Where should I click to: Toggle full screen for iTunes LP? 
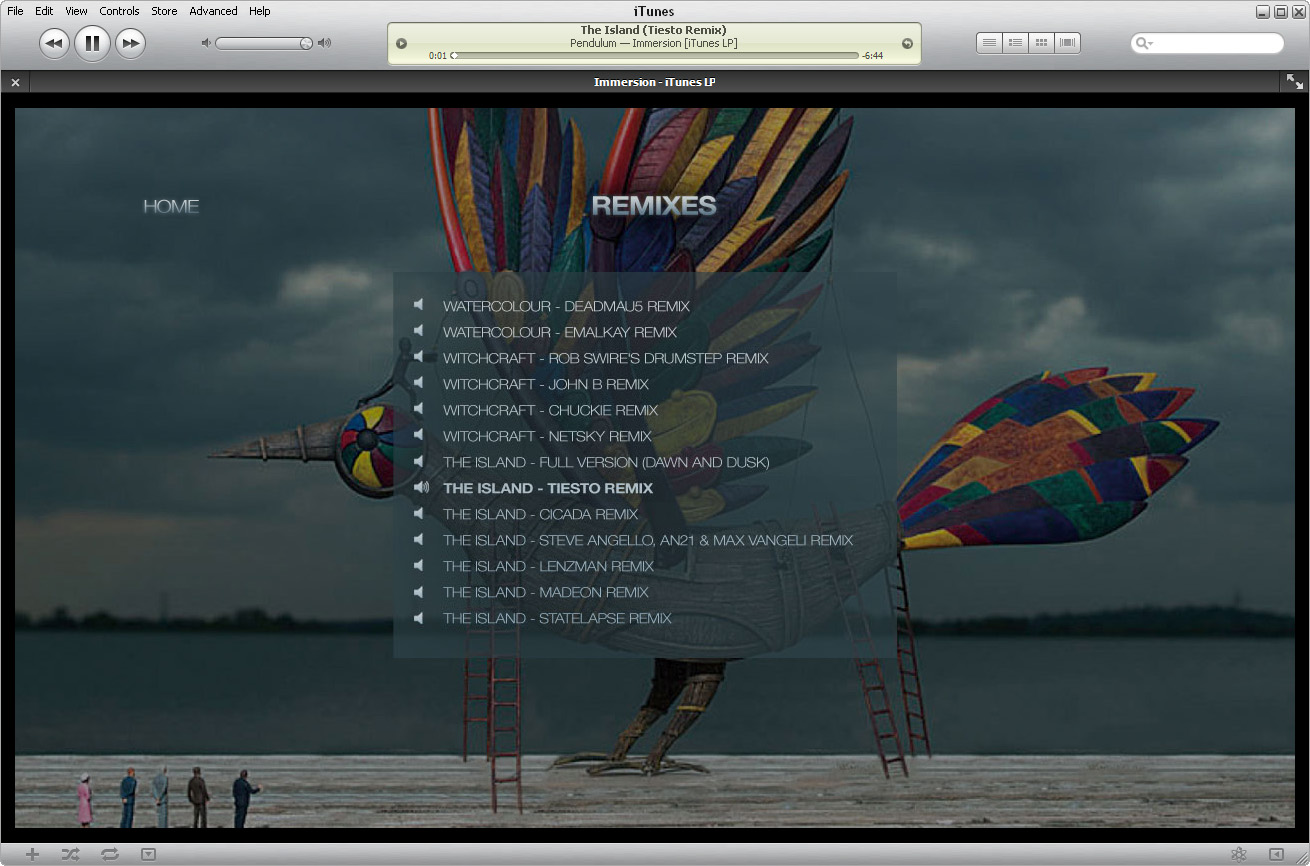tap(1295, 82)
